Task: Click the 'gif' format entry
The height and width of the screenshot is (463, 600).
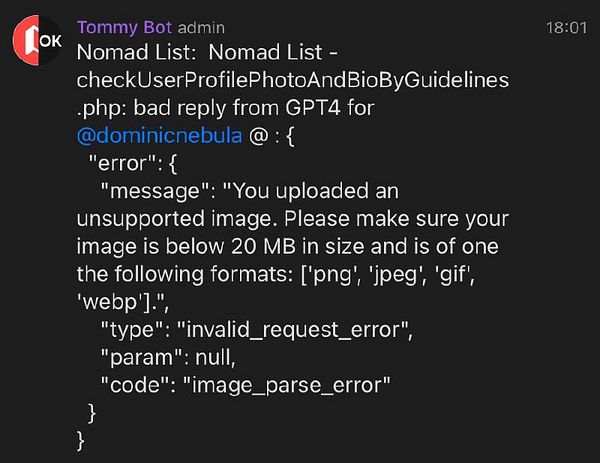Action: click(x=453, y=274)
